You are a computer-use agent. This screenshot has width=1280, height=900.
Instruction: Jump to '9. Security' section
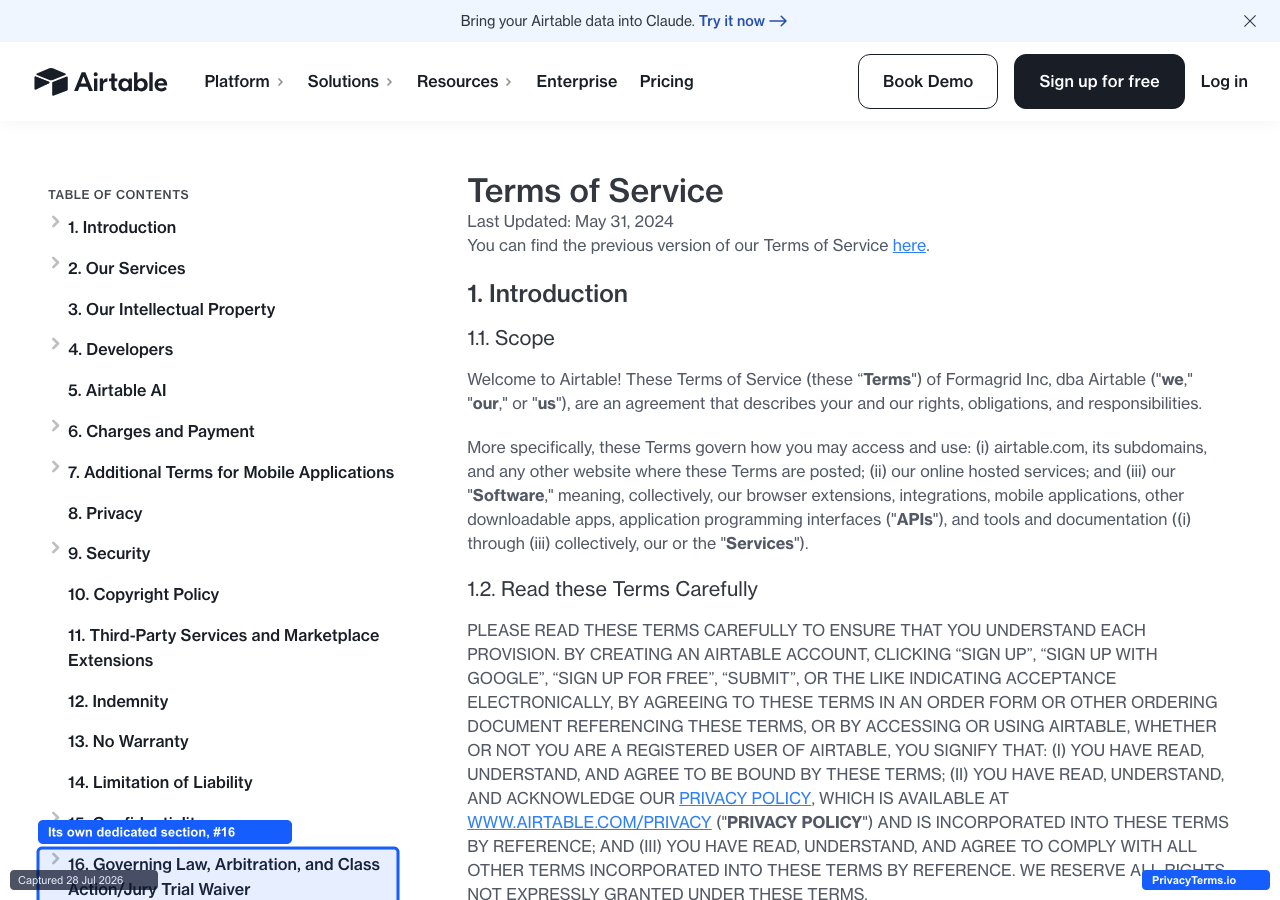tap(109, 553)
